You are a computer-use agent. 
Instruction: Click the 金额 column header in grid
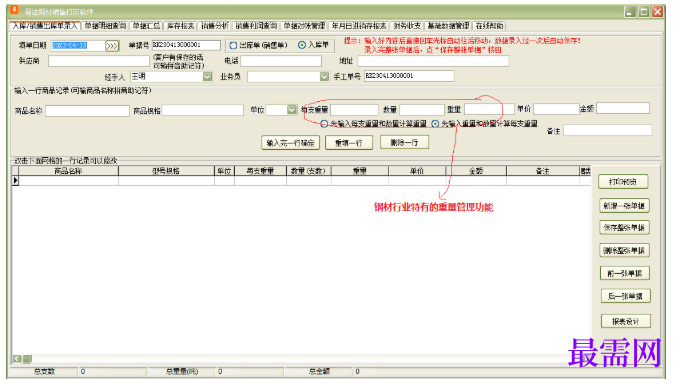tap(476, 171)
